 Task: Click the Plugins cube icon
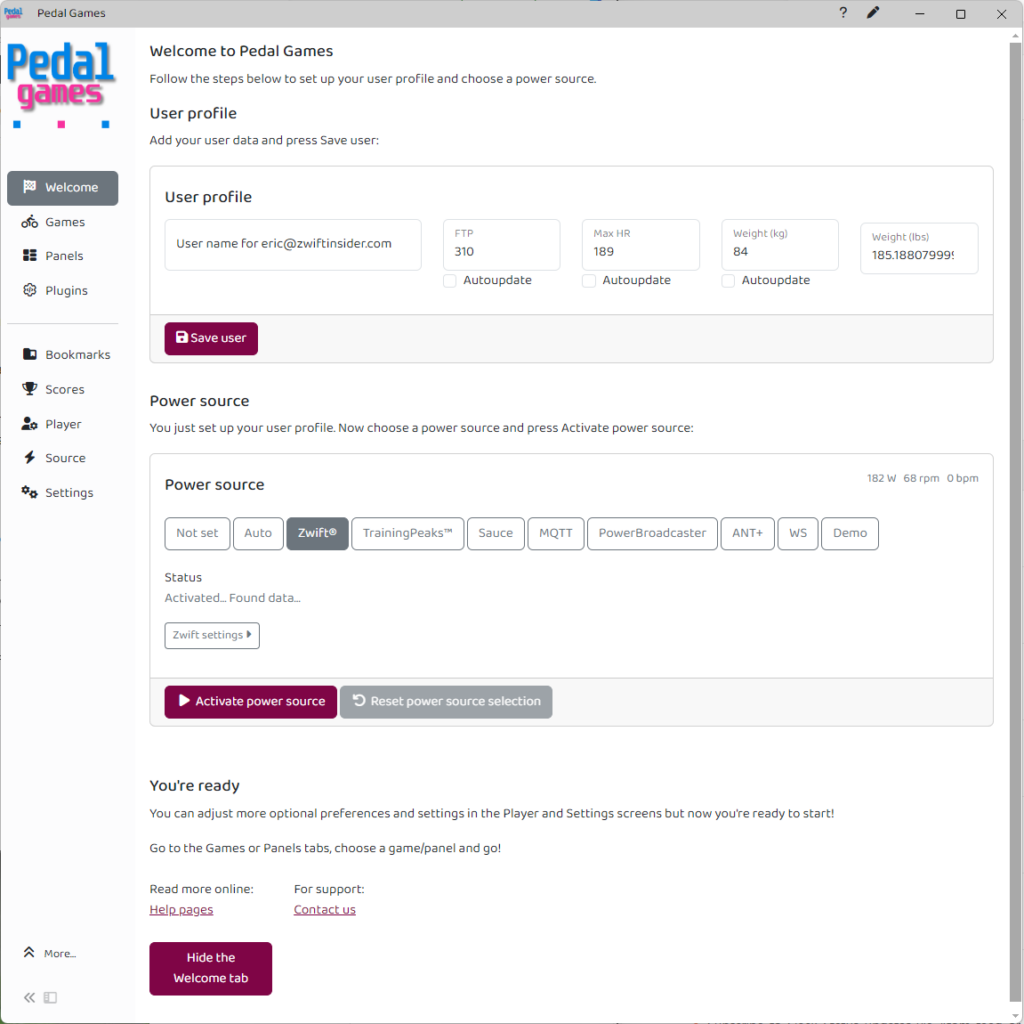tap(30, 291)
